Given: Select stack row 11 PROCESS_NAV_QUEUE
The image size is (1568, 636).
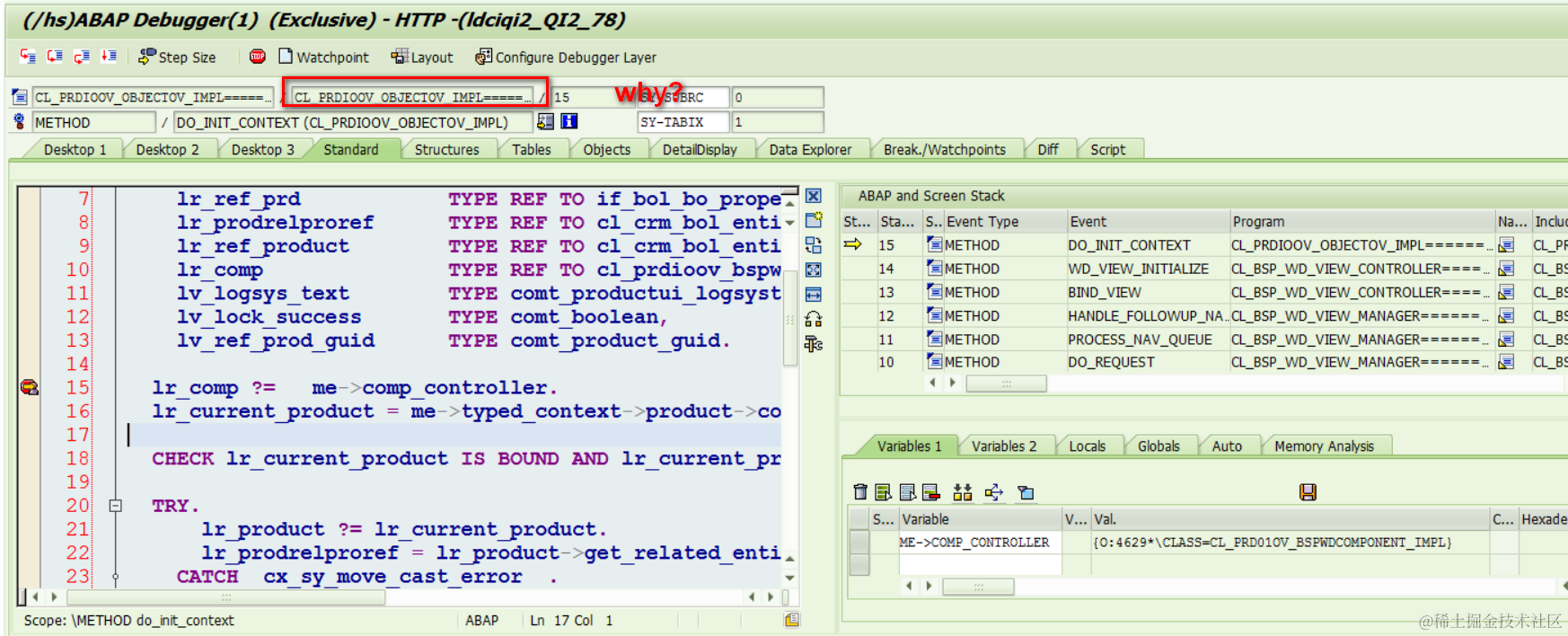Looking at the screenshot, I should tap(1203, 340).
